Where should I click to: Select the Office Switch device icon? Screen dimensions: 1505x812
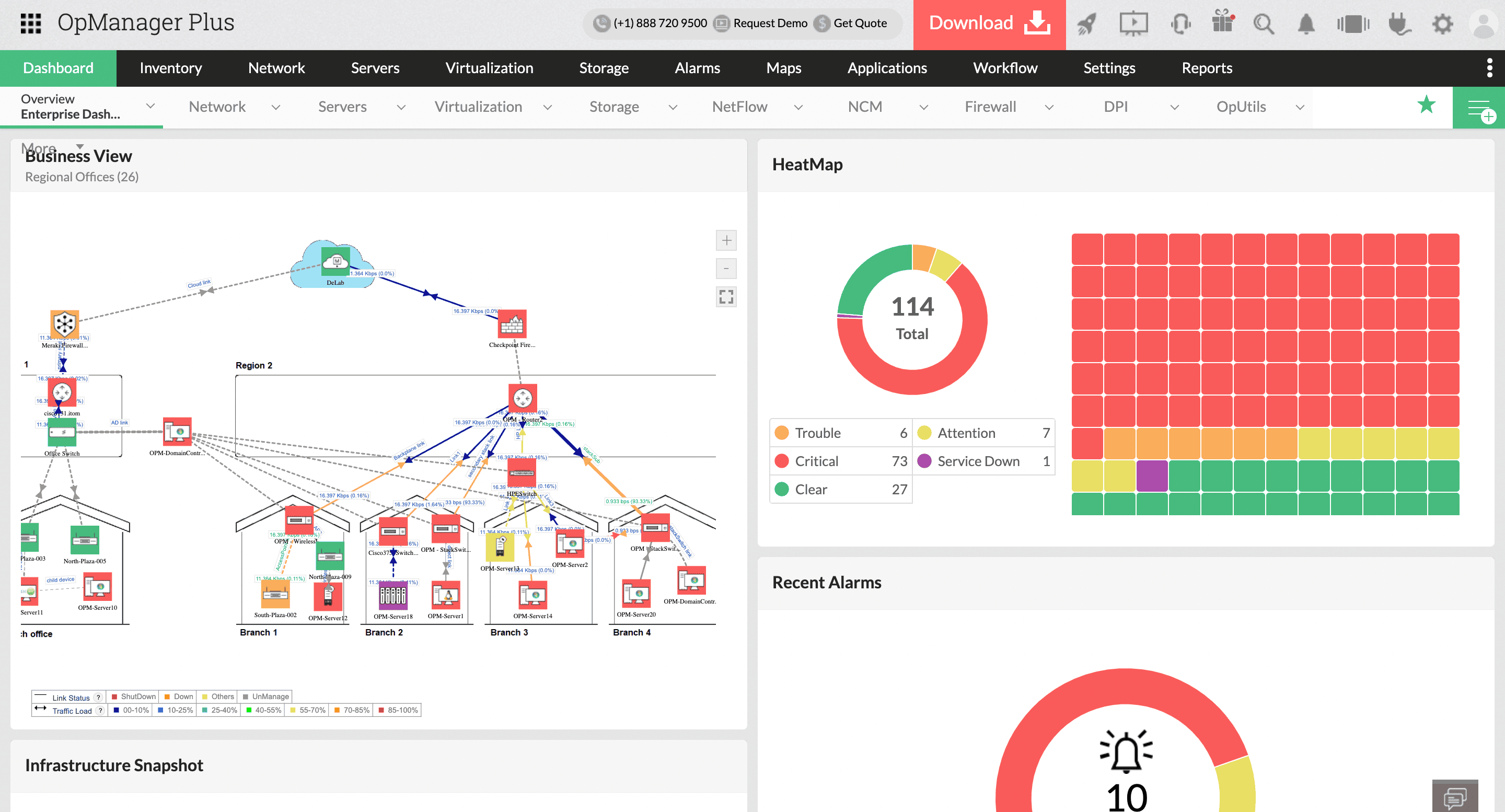pos(62,433)
